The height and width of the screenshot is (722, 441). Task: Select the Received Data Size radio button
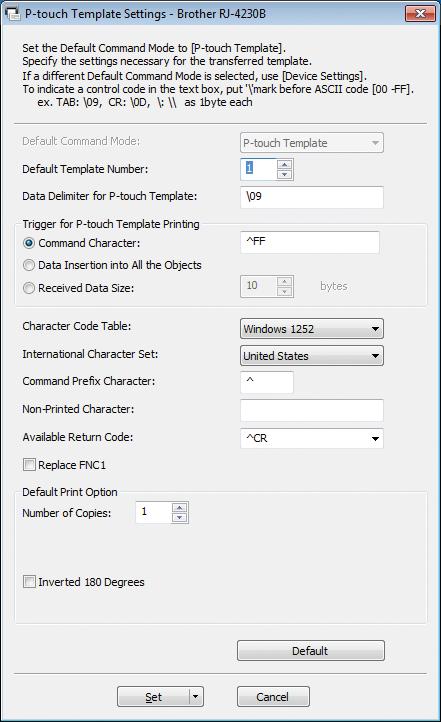click(29, 288)
